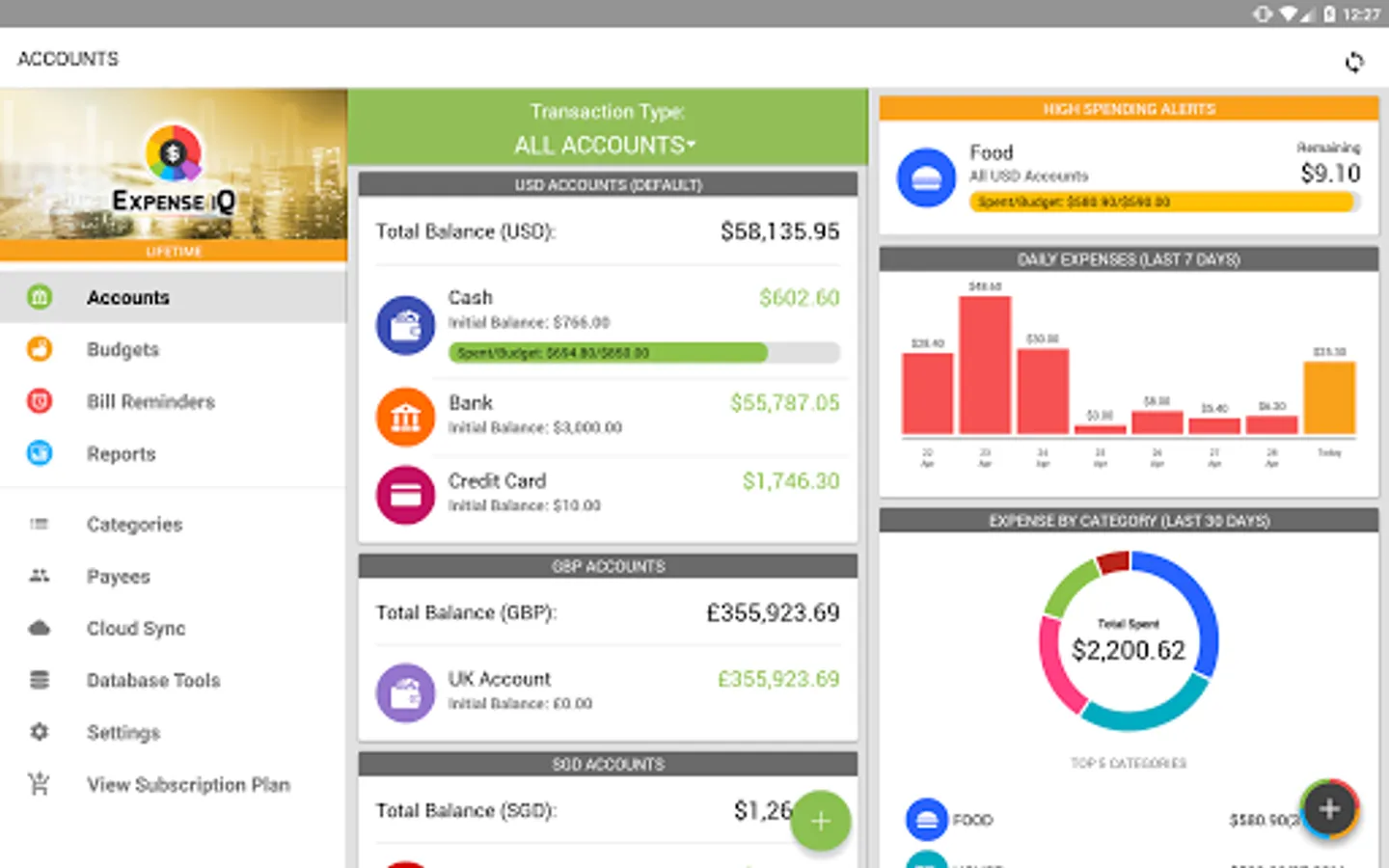Tap Bank Initial Balance $3,000.00 text
1389x868 pixels.
(x=535, y=427)
